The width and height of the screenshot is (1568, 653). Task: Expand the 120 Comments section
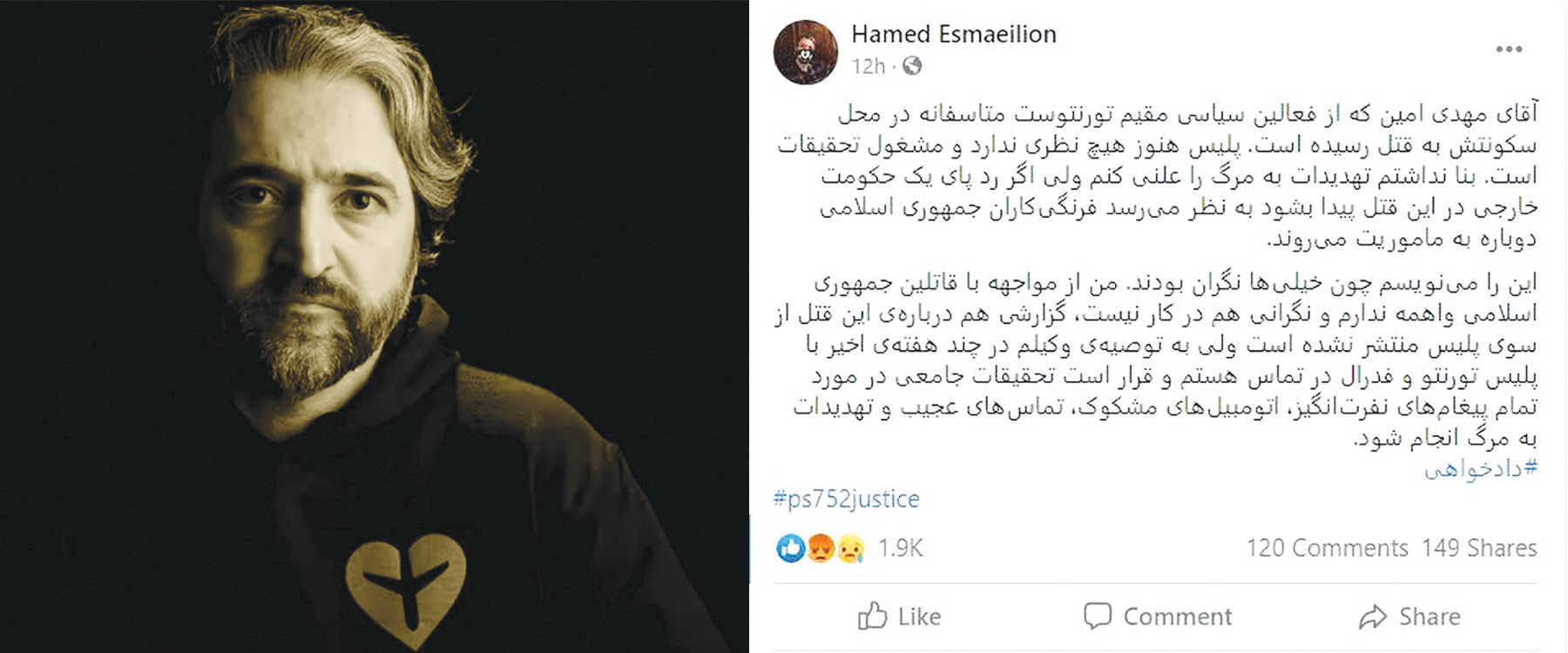pos(1327,548)
